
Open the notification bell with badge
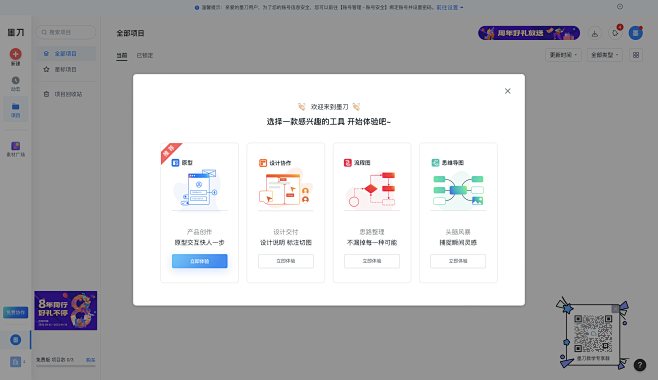[615, 33]
